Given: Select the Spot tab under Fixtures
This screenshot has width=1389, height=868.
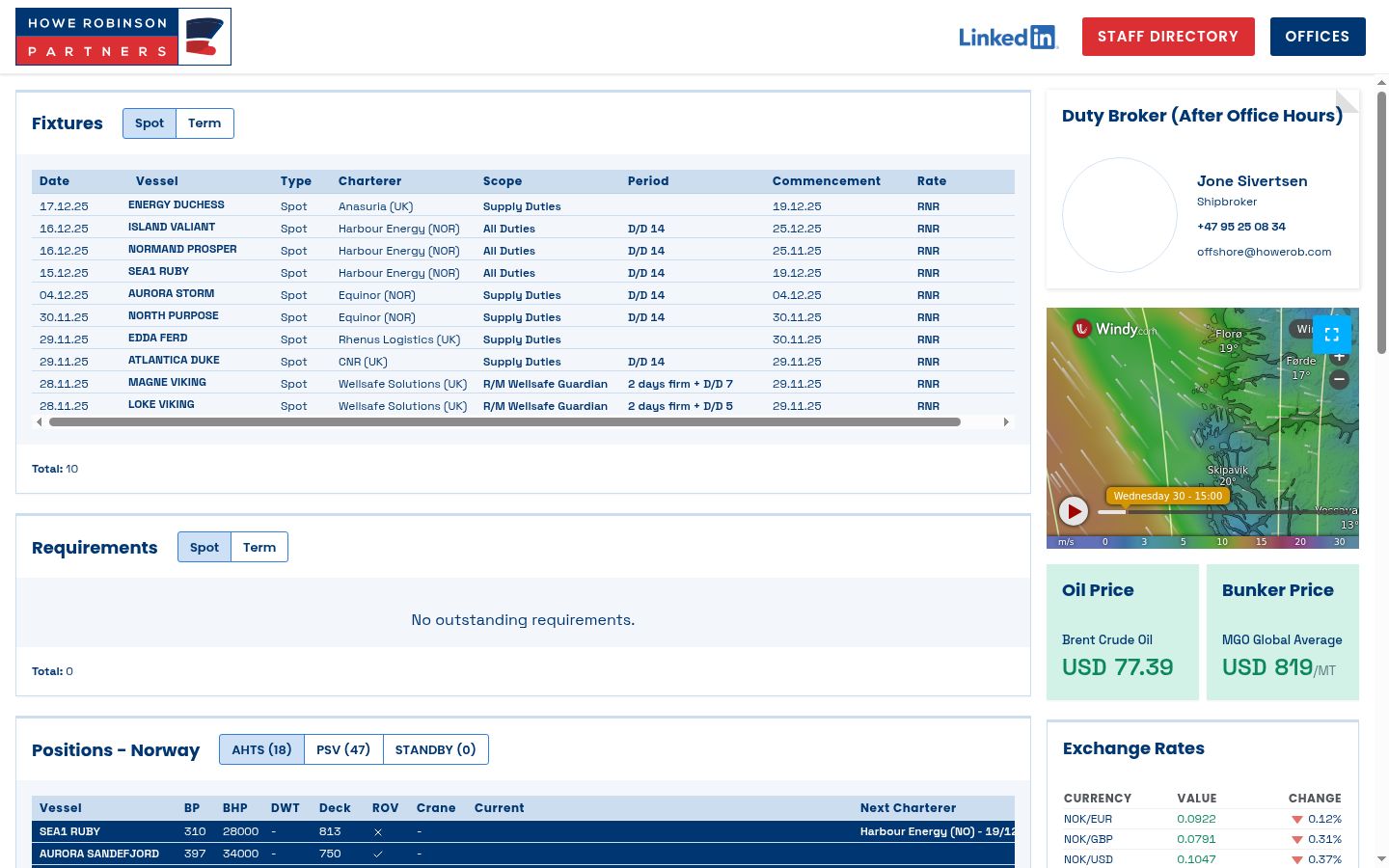Looking at the screenshot, I should tap(150, 123).
